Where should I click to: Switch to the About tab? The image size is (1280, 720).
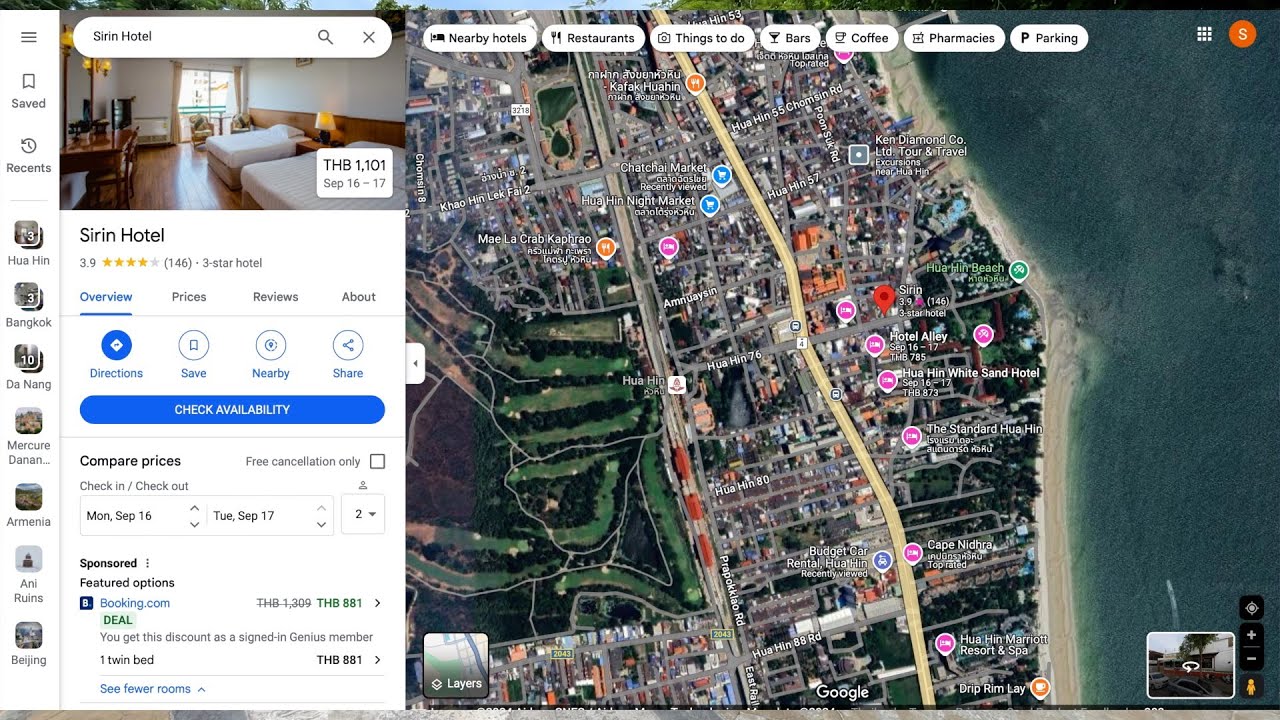pos(359,297)
